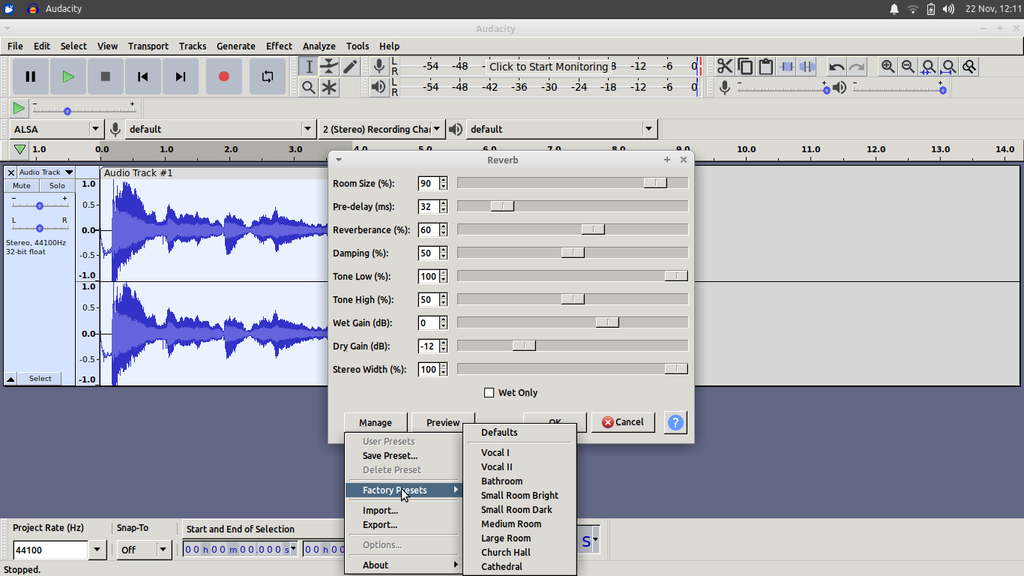The width and height of the screenshot is (1024, 576).
Task: Click the Undo icon
Action: pyautogui.click(x=837, y=66)
